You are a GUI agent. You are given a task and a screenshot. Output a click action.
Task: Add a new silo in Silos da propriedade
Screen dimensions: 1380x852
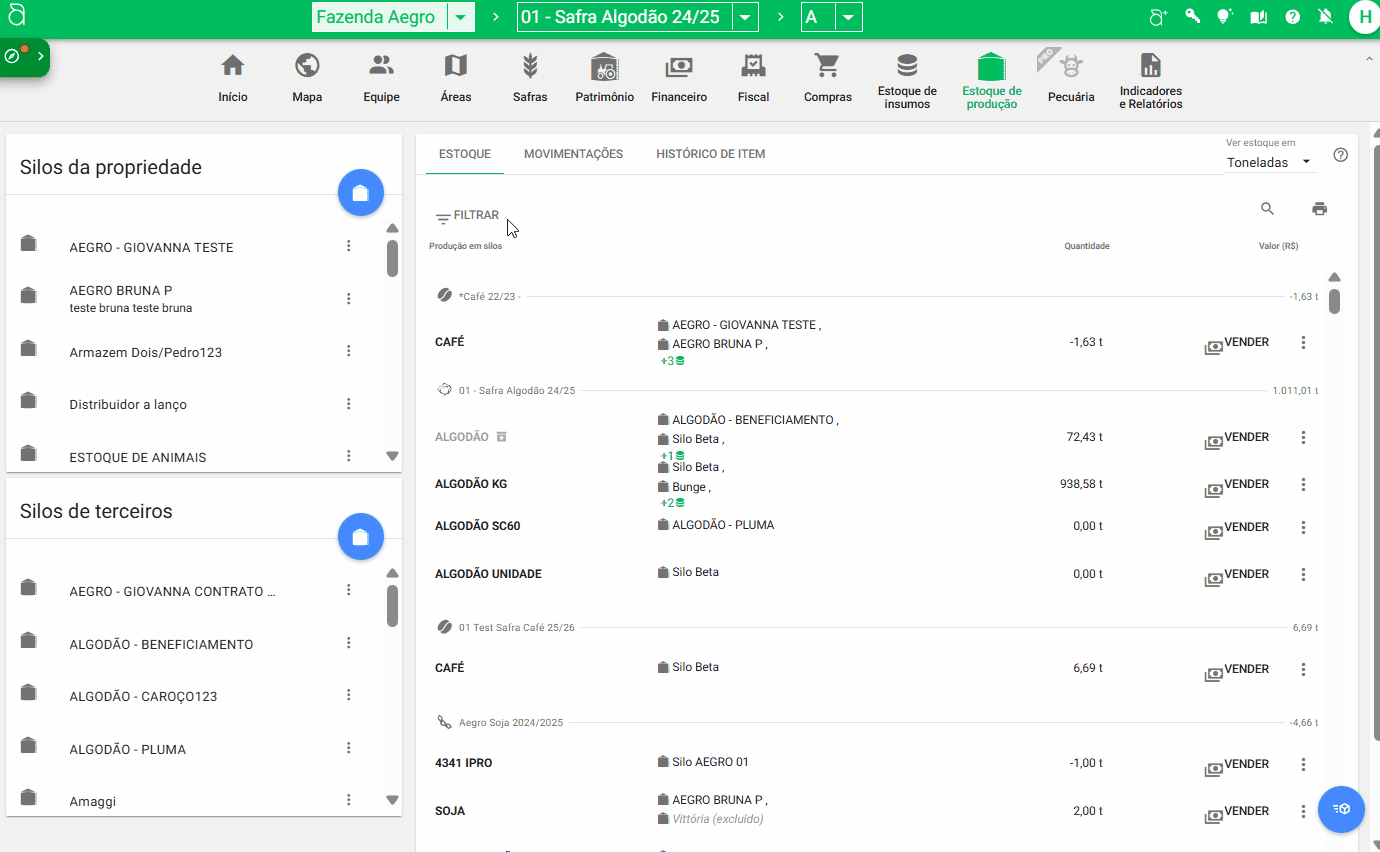[361, 193]
